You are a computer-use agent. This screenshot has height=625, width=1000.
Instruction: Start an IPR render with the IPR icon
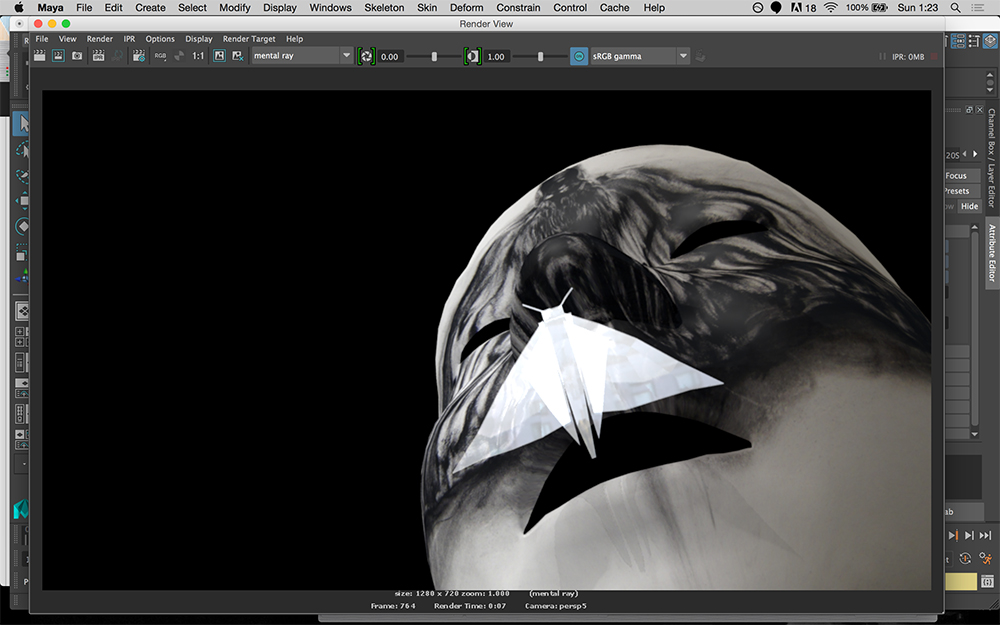click(x=98, y=56)
